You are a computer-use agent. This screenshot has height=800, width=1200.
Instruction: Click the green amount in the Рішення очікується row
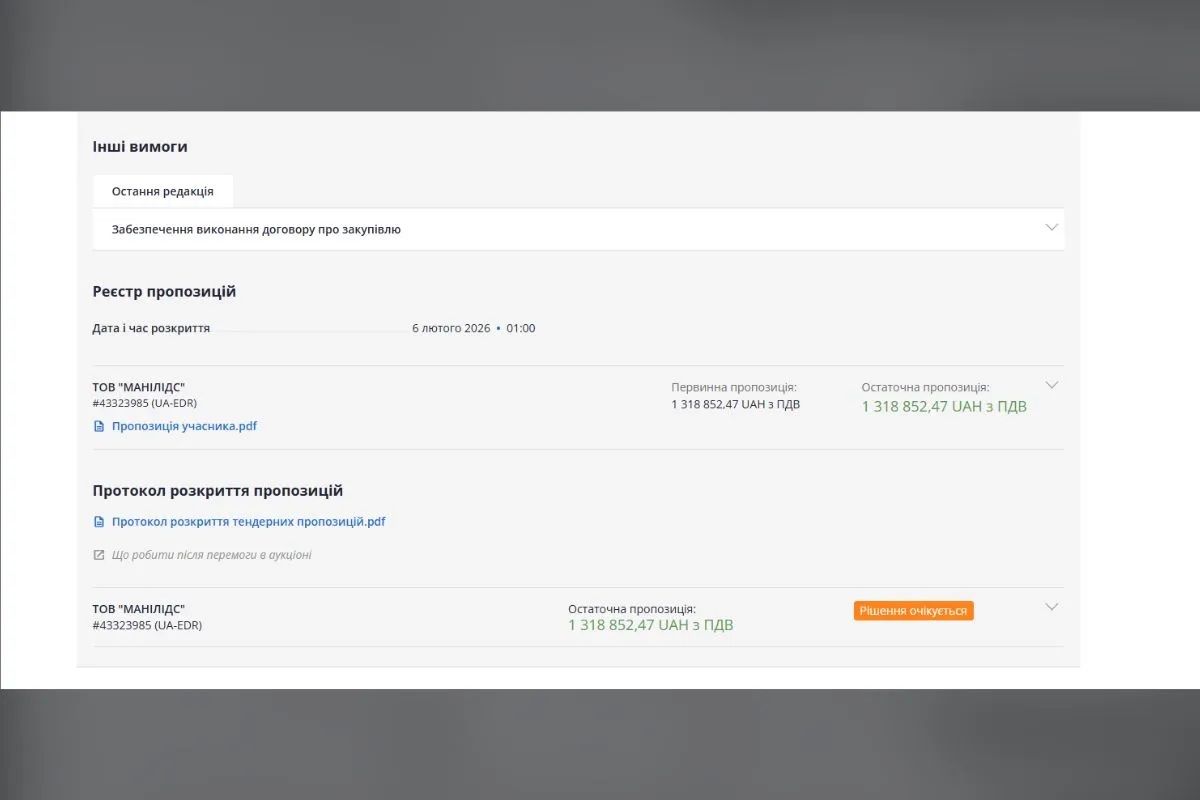tap(650, 625)
